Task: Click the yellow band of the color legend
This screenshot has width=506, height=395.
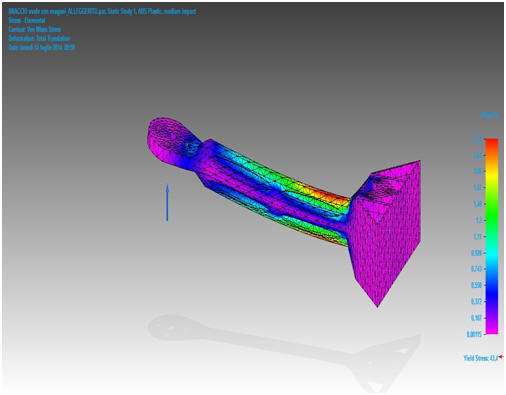Action: pos(492,178)
